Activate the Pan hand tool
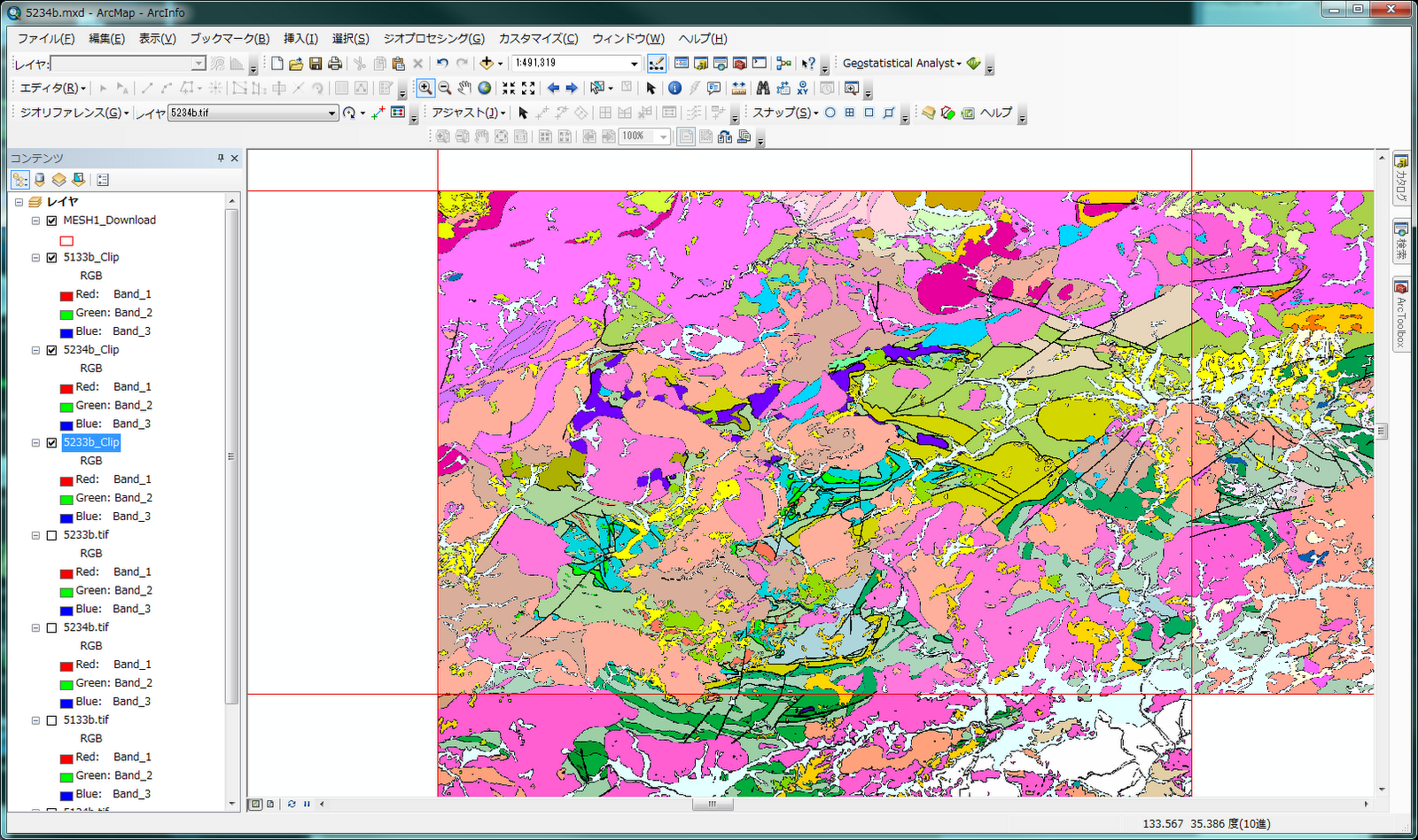Image resolution: width=1418 pixels, height=840 pixels. coord(464,88)
